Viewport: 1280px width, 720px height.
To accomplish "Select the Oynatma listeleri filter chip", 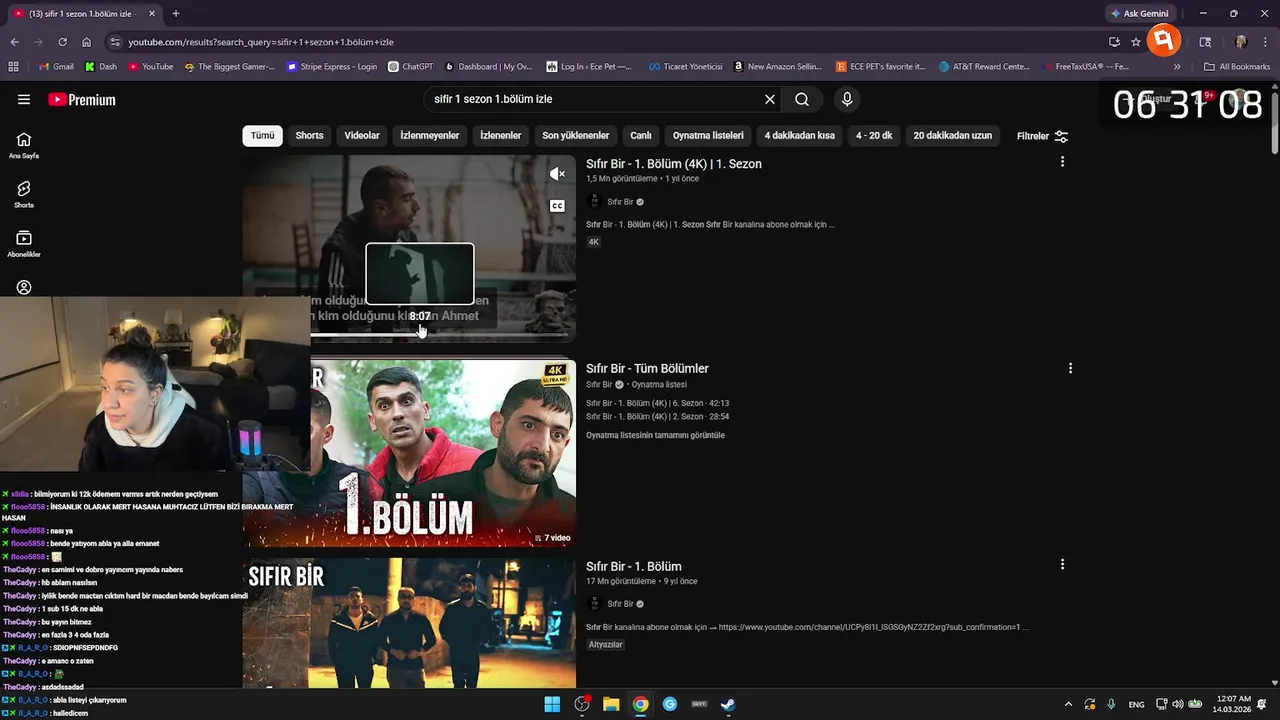I will coord(708,136).
